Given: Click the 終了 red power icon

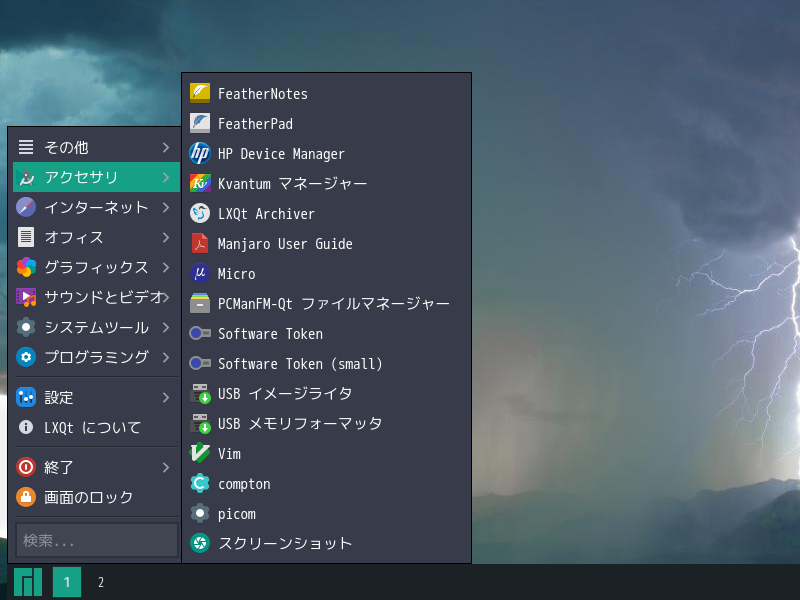Looking at the screenshot, I should pyautogui.click(x=26, y=467).
